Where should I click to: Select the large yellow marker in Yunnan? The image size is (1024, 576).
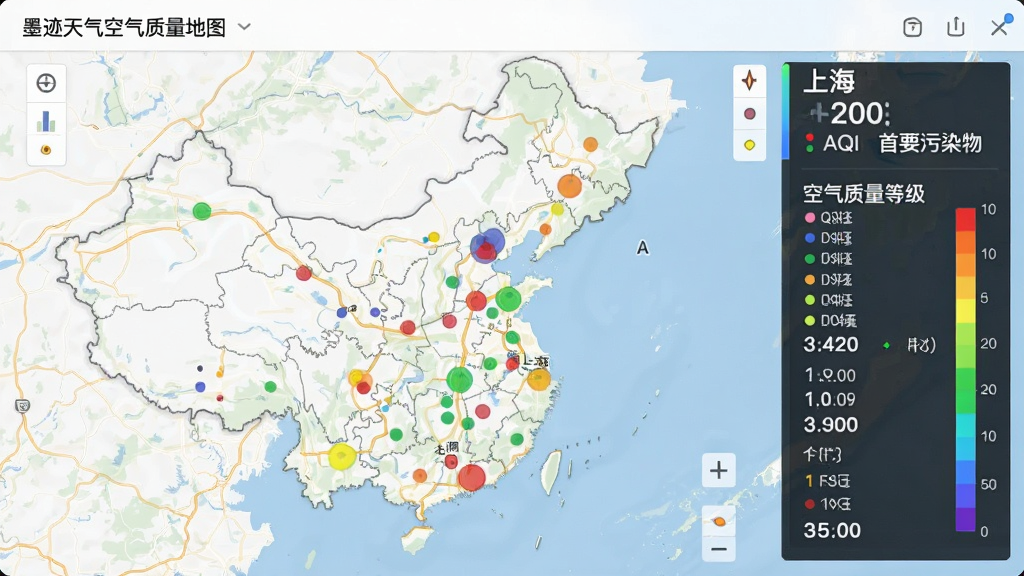[342, 456]
